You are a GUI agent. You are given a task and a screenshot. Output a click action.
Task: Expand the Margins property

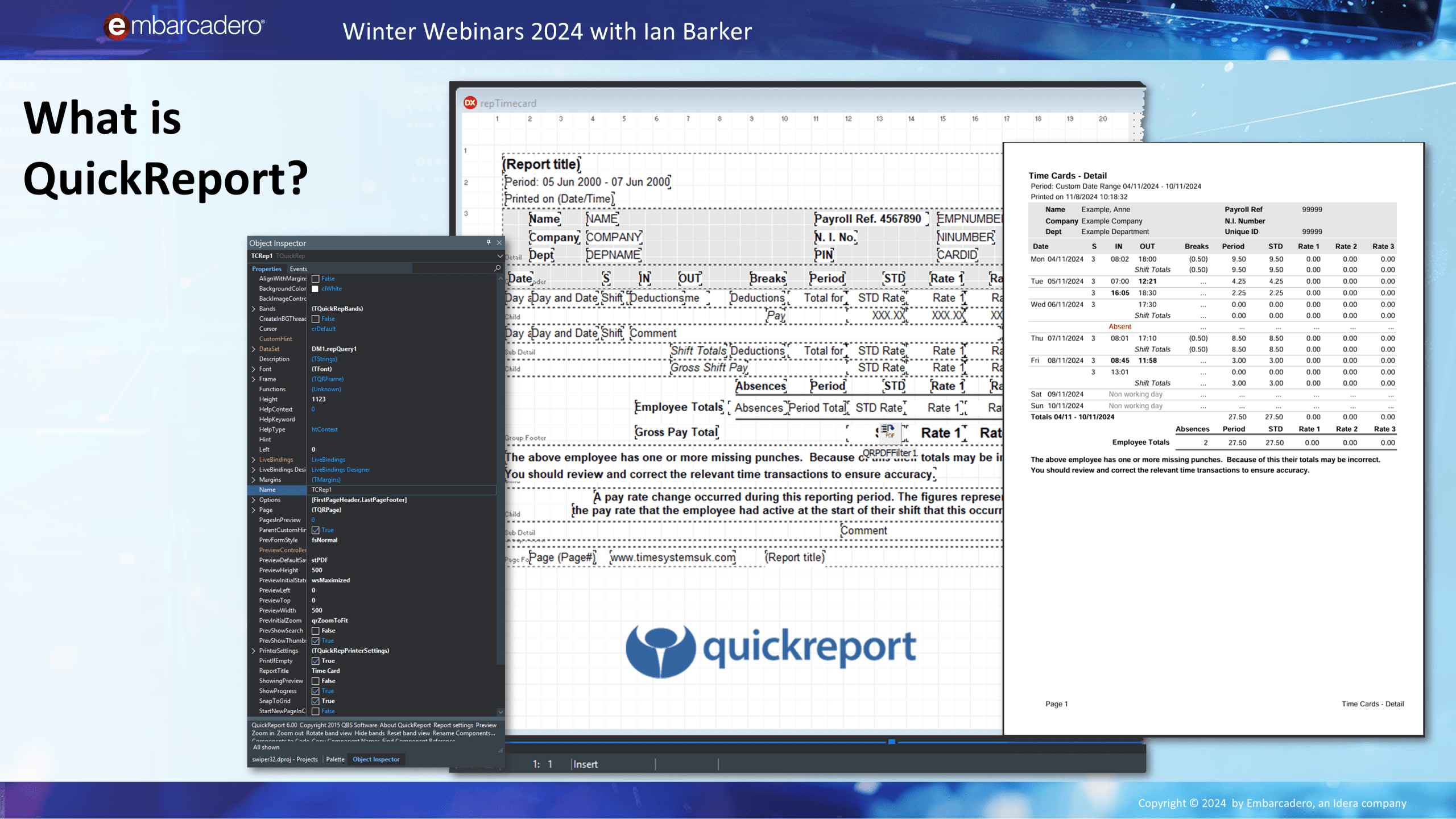pyautogui.click(x=254, y=480)
